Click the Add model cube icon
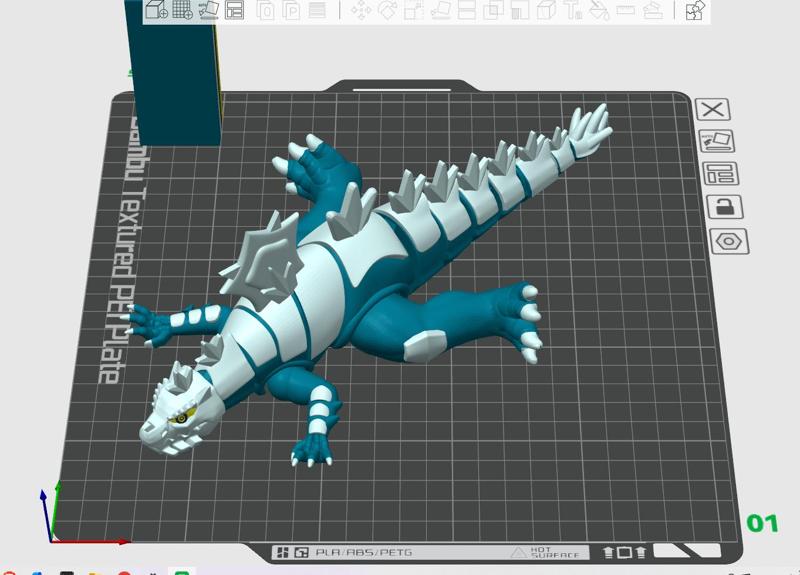This screenshot has width=800, height=575. point(157,11)
